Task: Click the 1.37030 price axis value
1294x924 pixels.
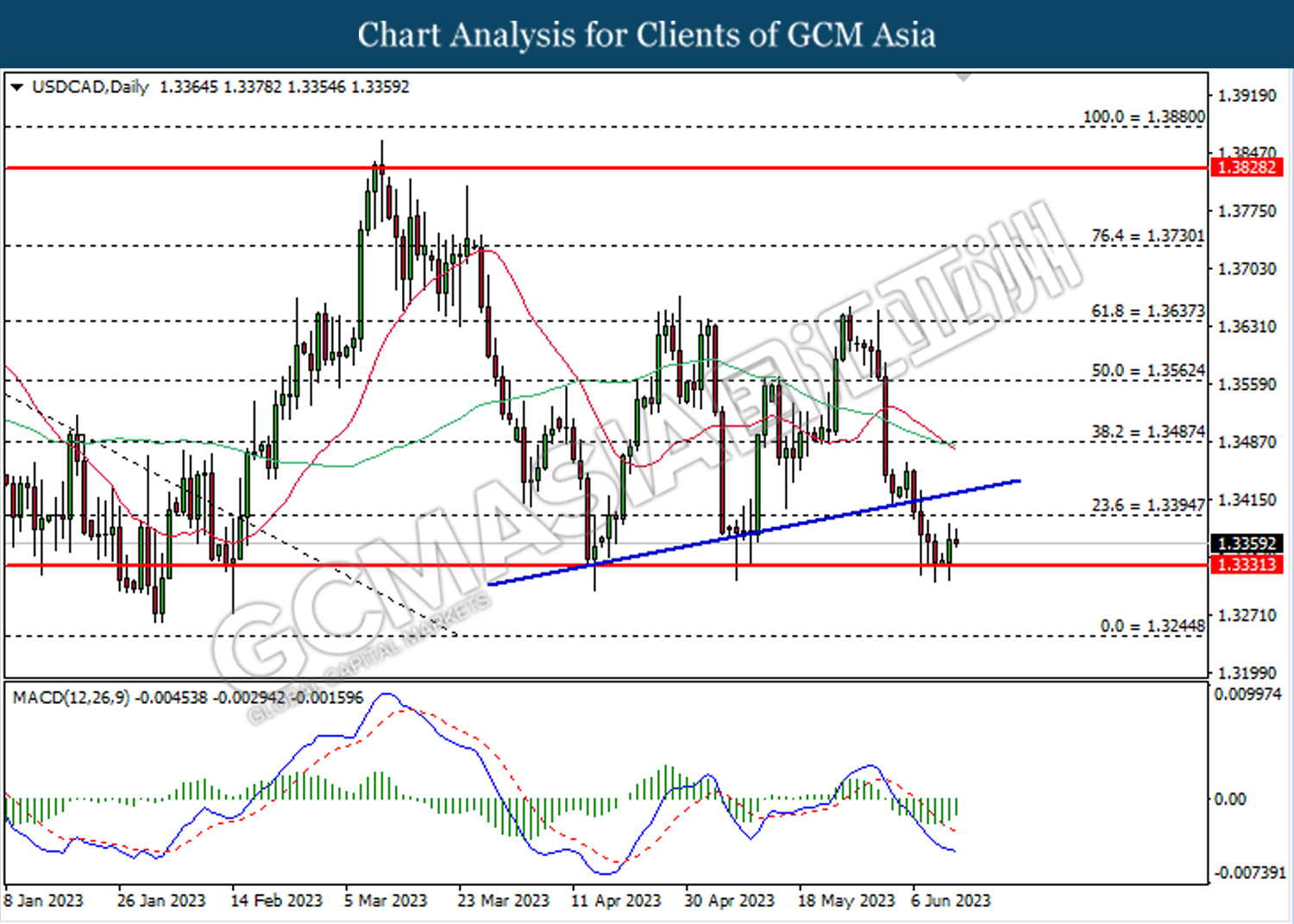Action: point(1247,269)
